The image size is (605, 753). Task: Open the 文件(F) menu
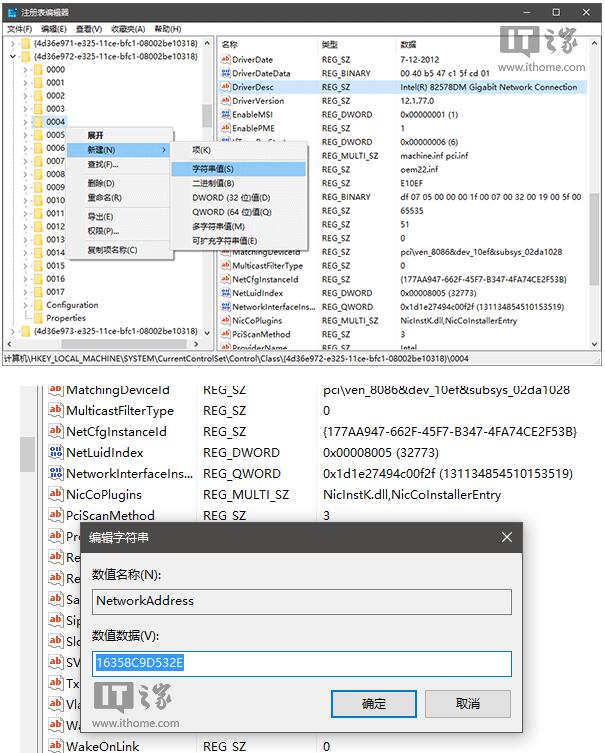point(20,30)
